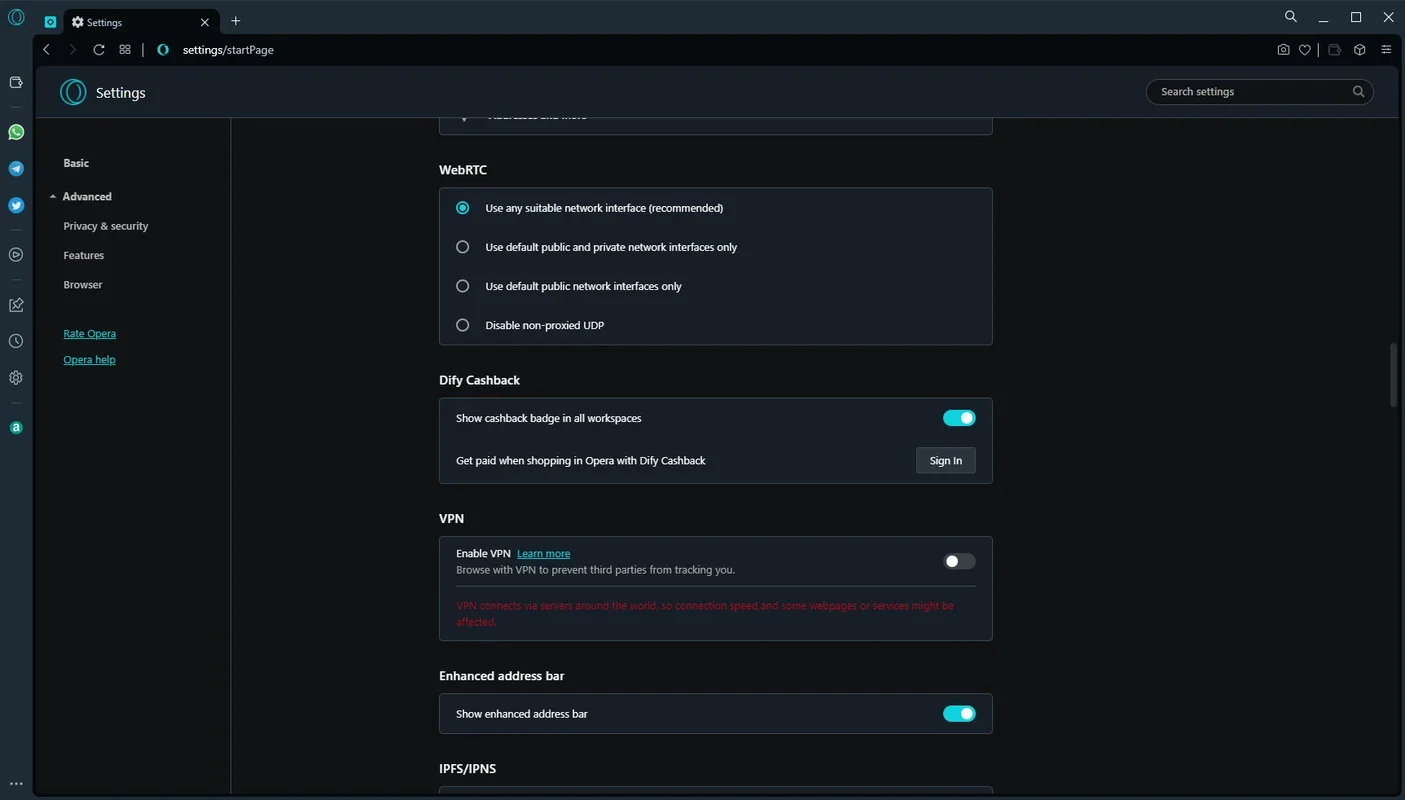Open the Speed Dial grid icon
Screen dimensions: 1405x800
tap(125, 49)
